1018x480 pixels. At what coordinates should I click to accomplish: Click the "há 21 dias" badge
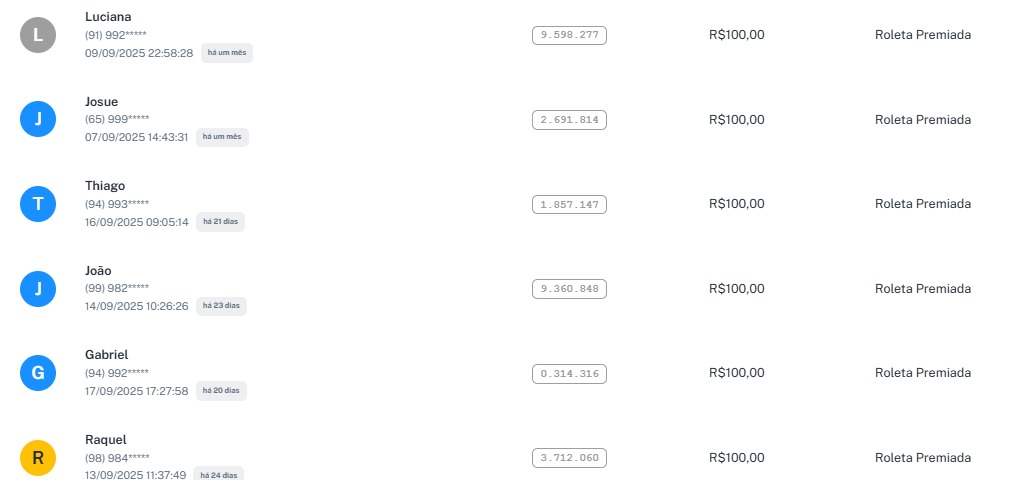click(x=222, y=222)
